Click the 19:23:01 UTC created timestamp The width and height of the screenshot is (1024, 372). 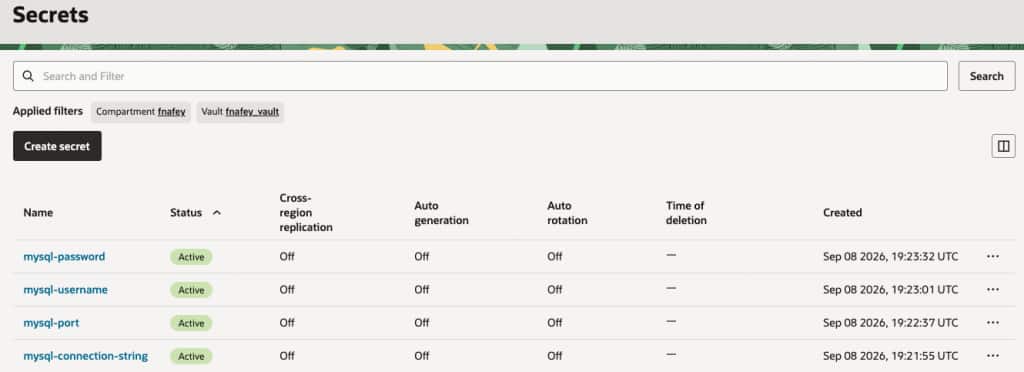coord(890,290)
